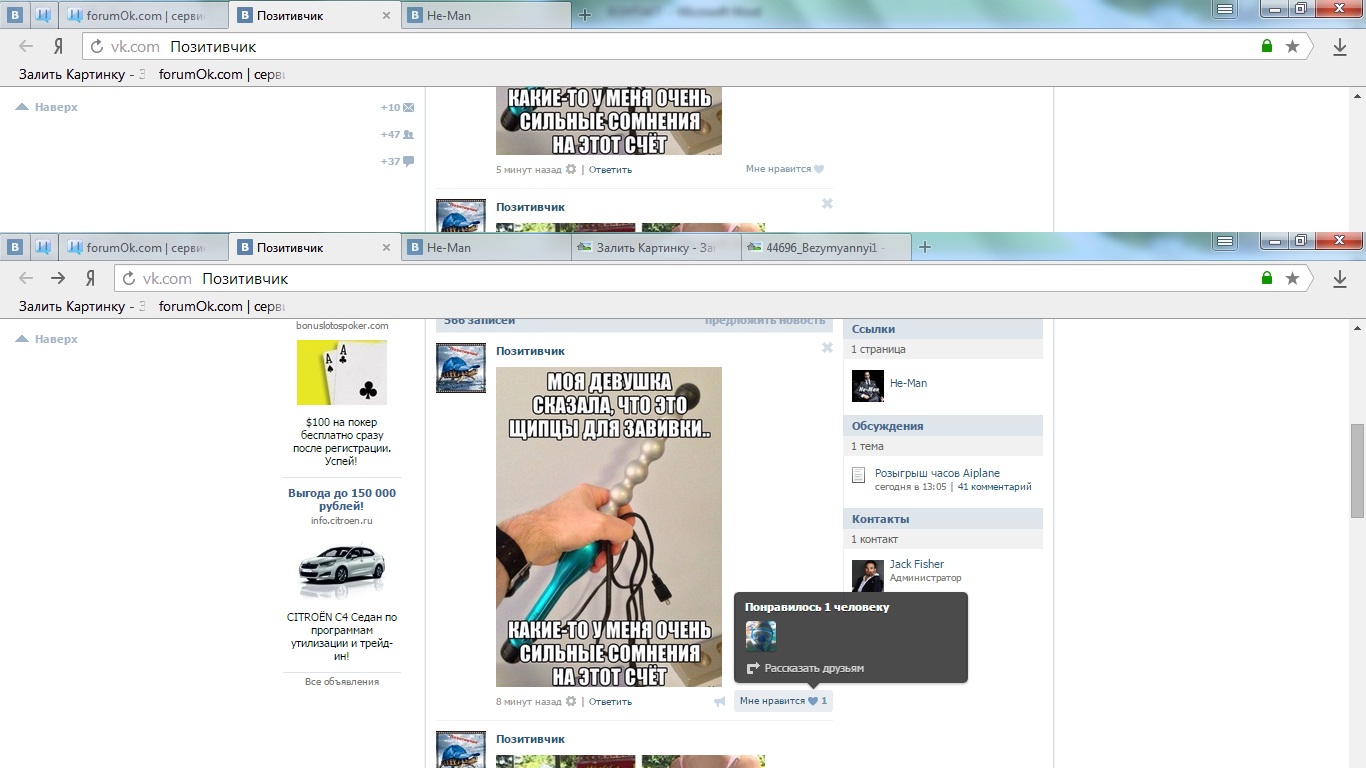Open the 44696_Bezymyannyi1 tab
Screen dimensions: 1366x768
coord(825,247)
